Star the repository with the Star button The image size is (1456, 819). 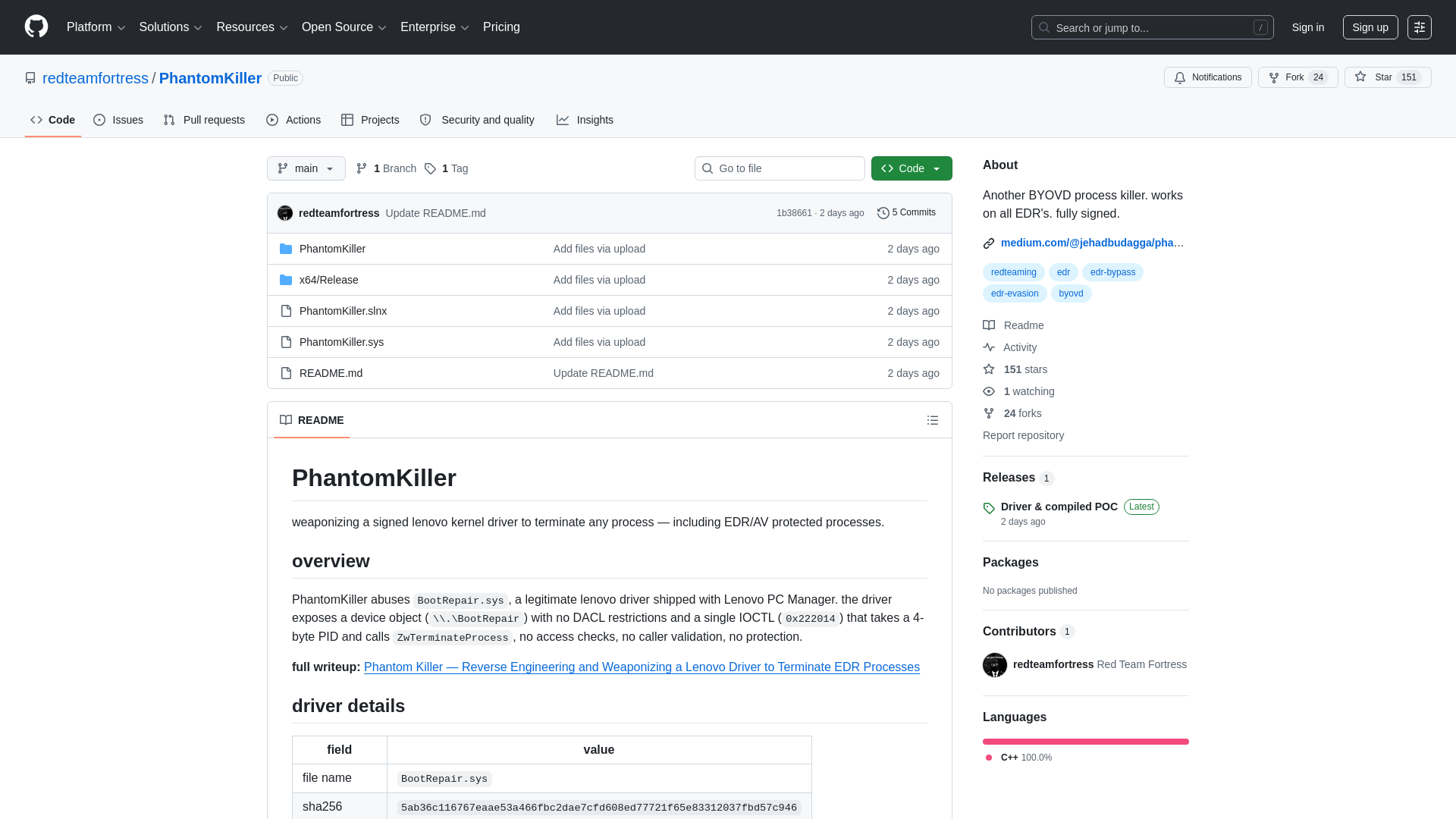(1387, 77)
